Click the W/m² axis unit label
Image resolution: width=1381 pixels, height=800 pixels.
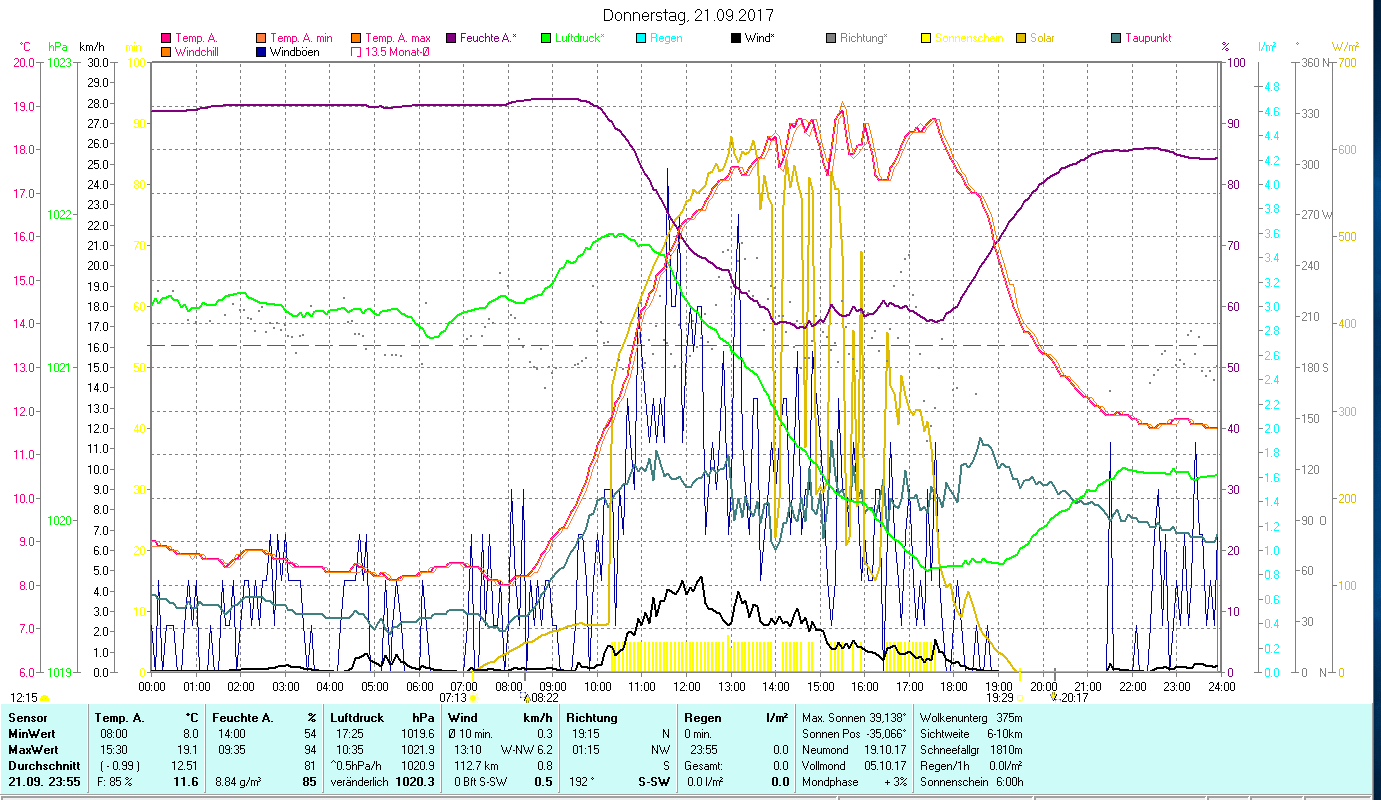(x=1346, y=47)
